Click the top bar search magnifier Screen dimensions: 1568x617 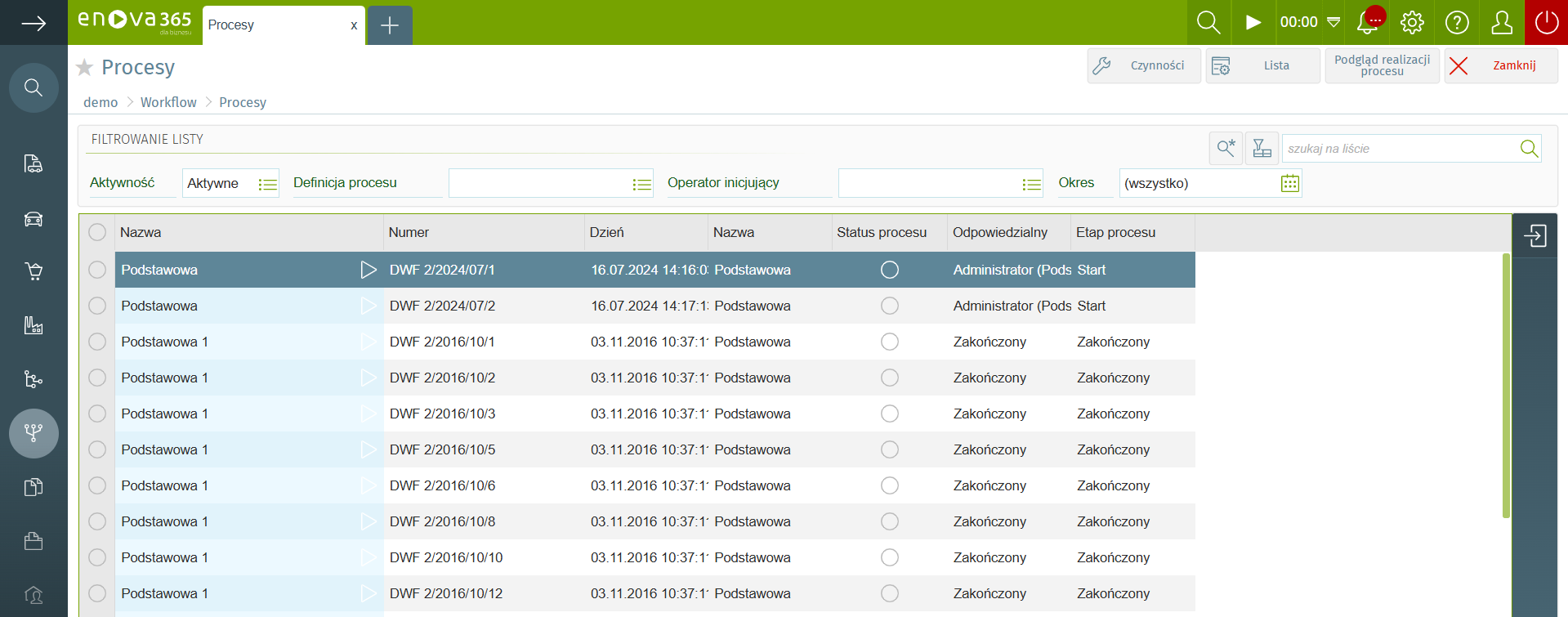click(x=1208, y=23)
